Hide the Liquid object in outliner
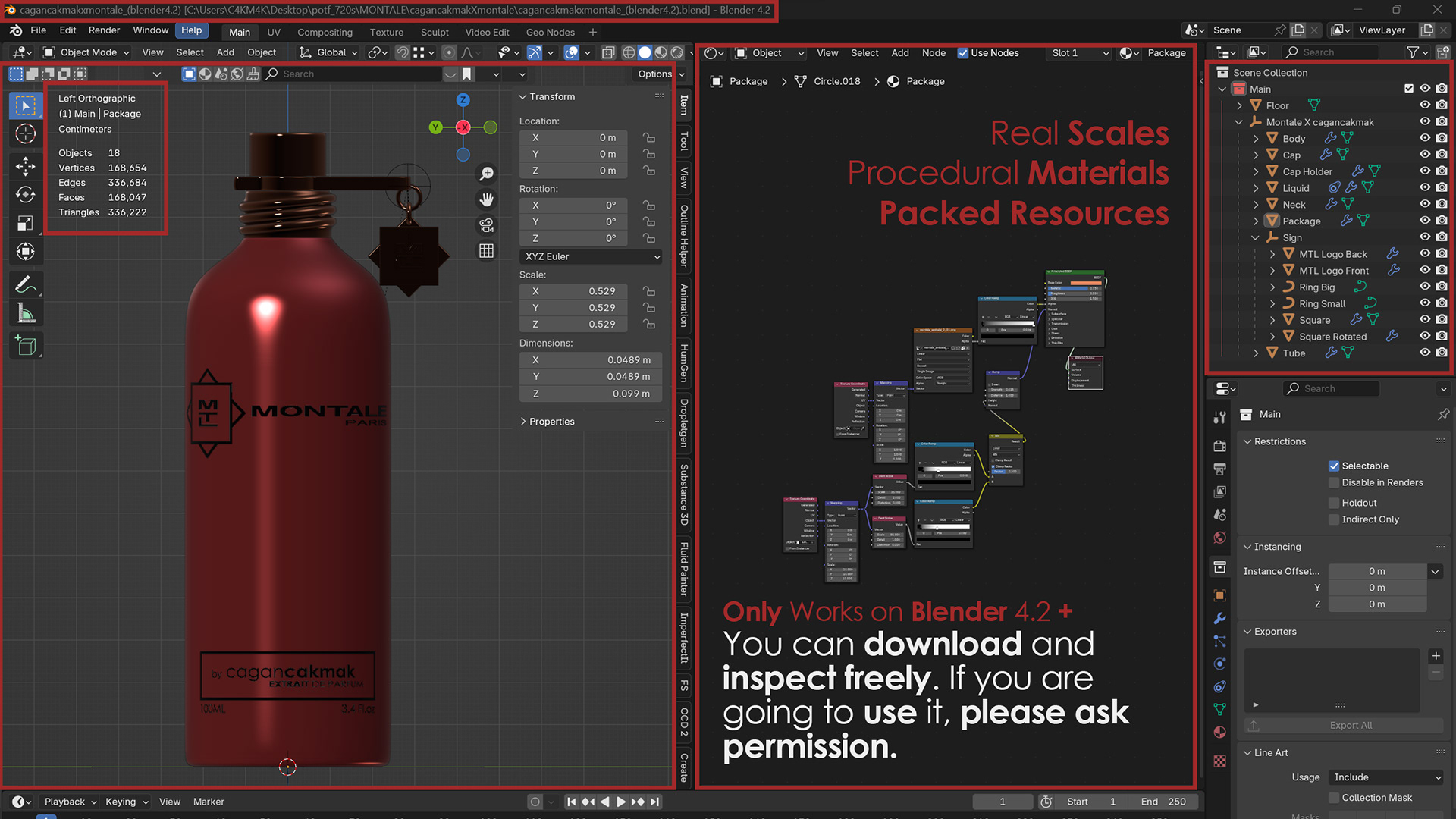 pos(1424,187)
